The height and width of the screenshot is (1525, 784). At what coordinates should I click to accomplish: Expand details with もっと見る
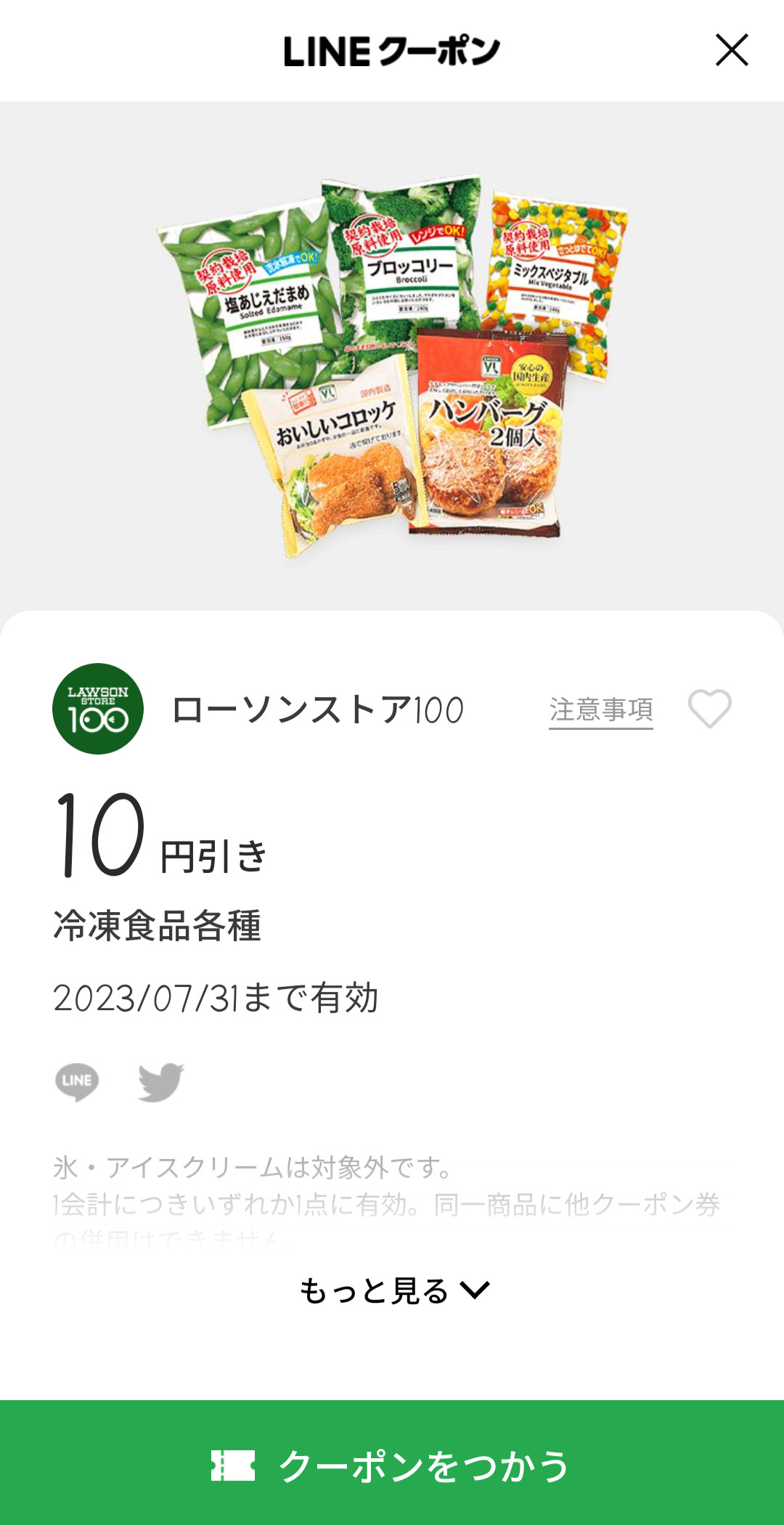click(375, 1291)
